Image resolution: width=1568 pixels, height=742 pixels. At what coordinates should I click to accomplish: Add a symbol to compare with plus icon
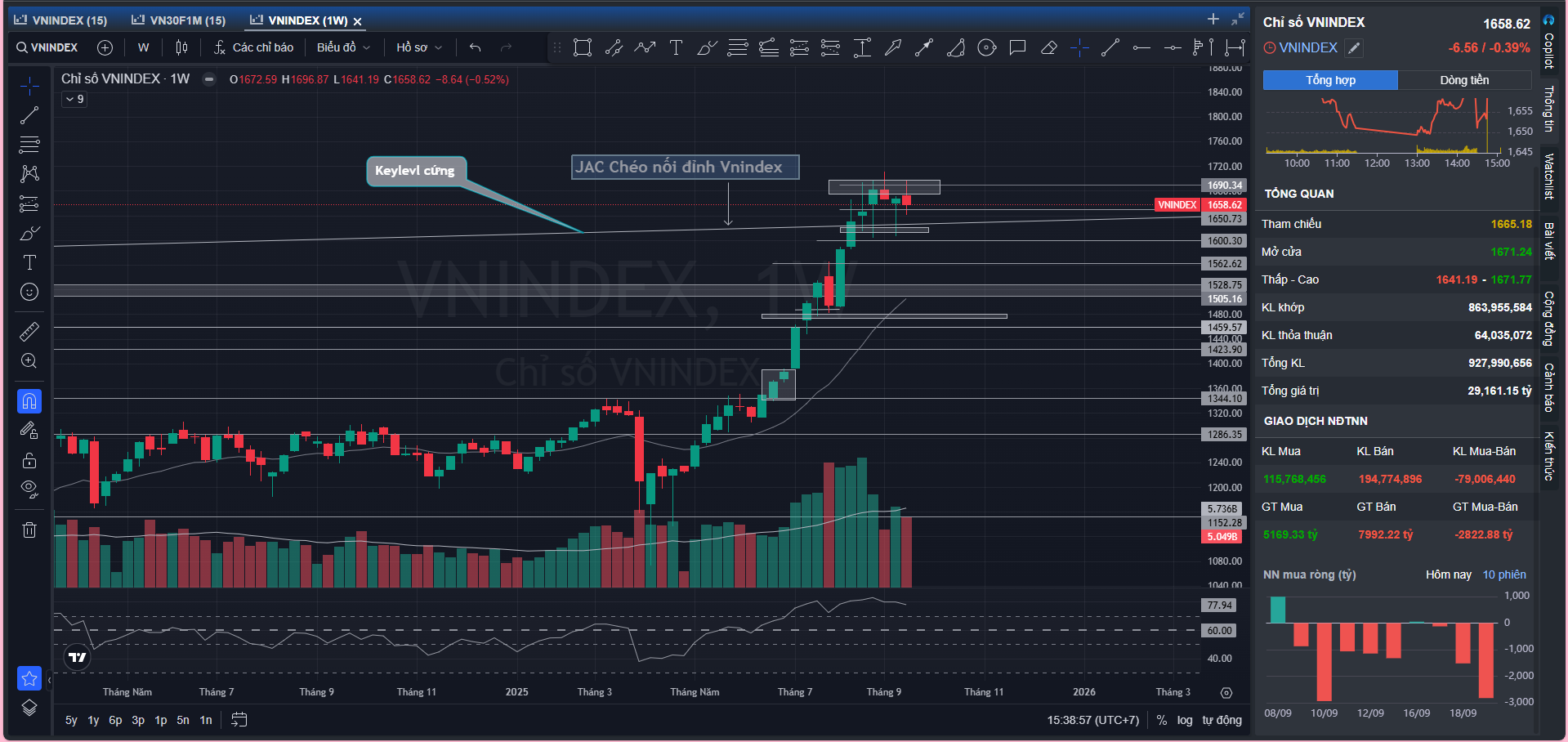click(105, 47)
